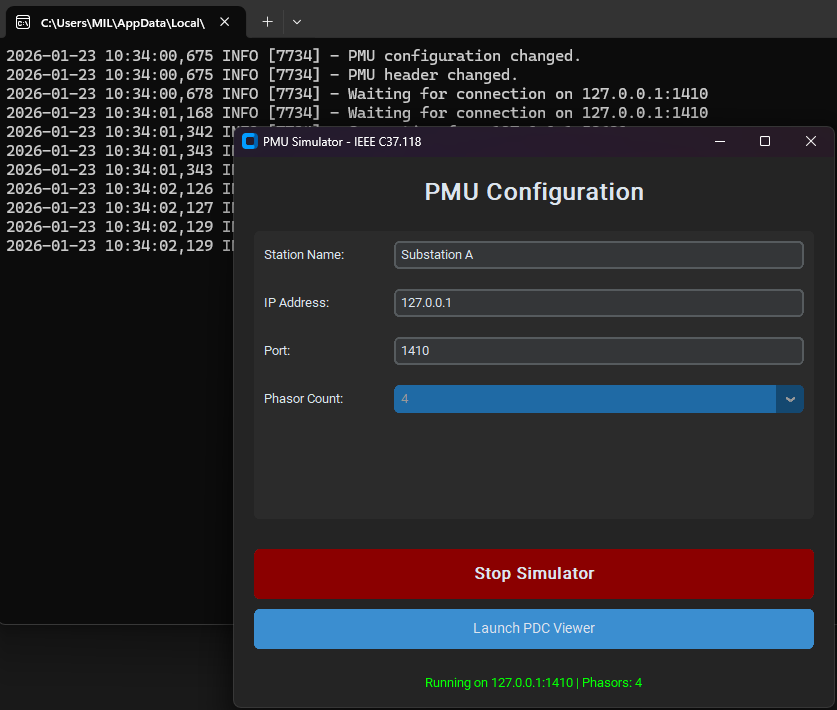
Task: Click the PMU Configuration heading
Action: coord(533,192)
